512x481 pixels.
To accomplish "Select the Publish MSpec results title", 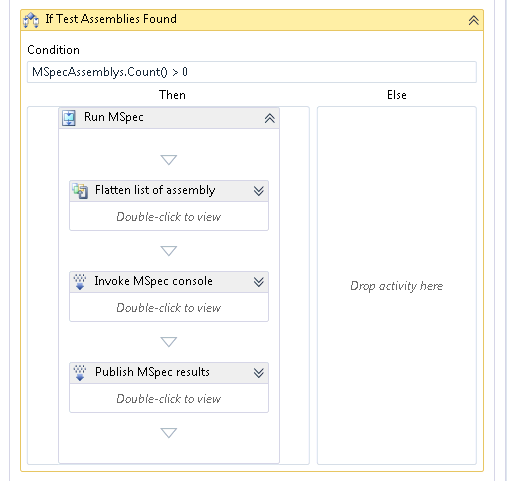I will tap(152, 372).
